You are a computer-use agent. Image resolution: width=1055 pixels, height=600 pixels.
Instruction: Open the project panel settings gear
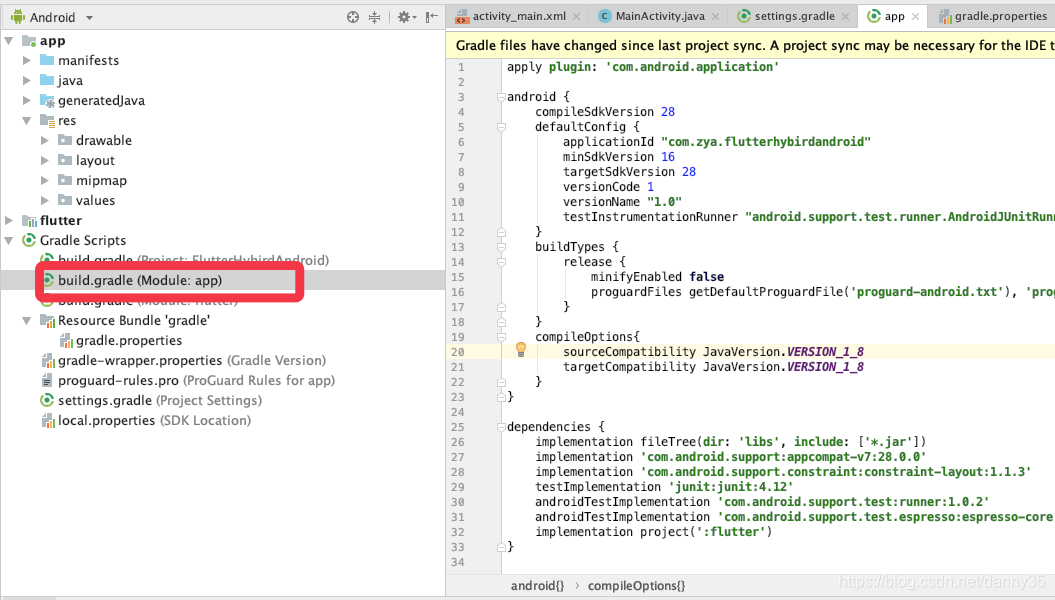coord(403,17)
